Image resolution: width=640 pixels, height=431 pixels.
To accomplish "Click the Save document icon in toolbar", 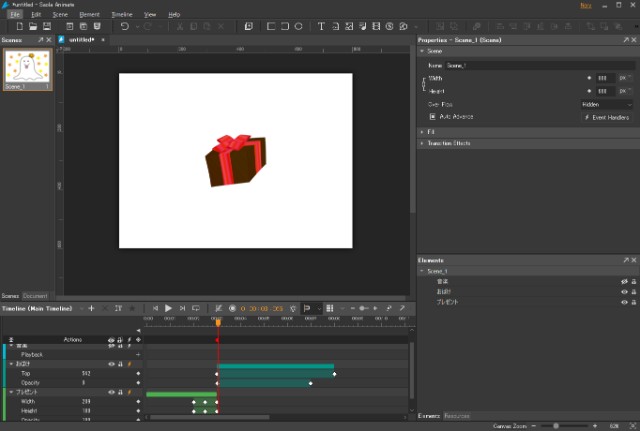I will [47, 26].
